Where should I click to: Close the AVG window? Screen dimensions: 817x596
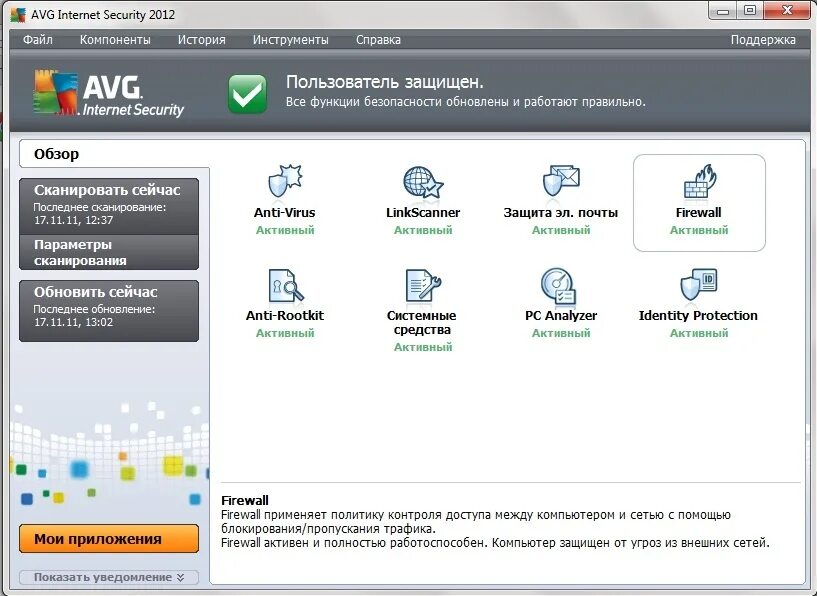tap(787, 10)
